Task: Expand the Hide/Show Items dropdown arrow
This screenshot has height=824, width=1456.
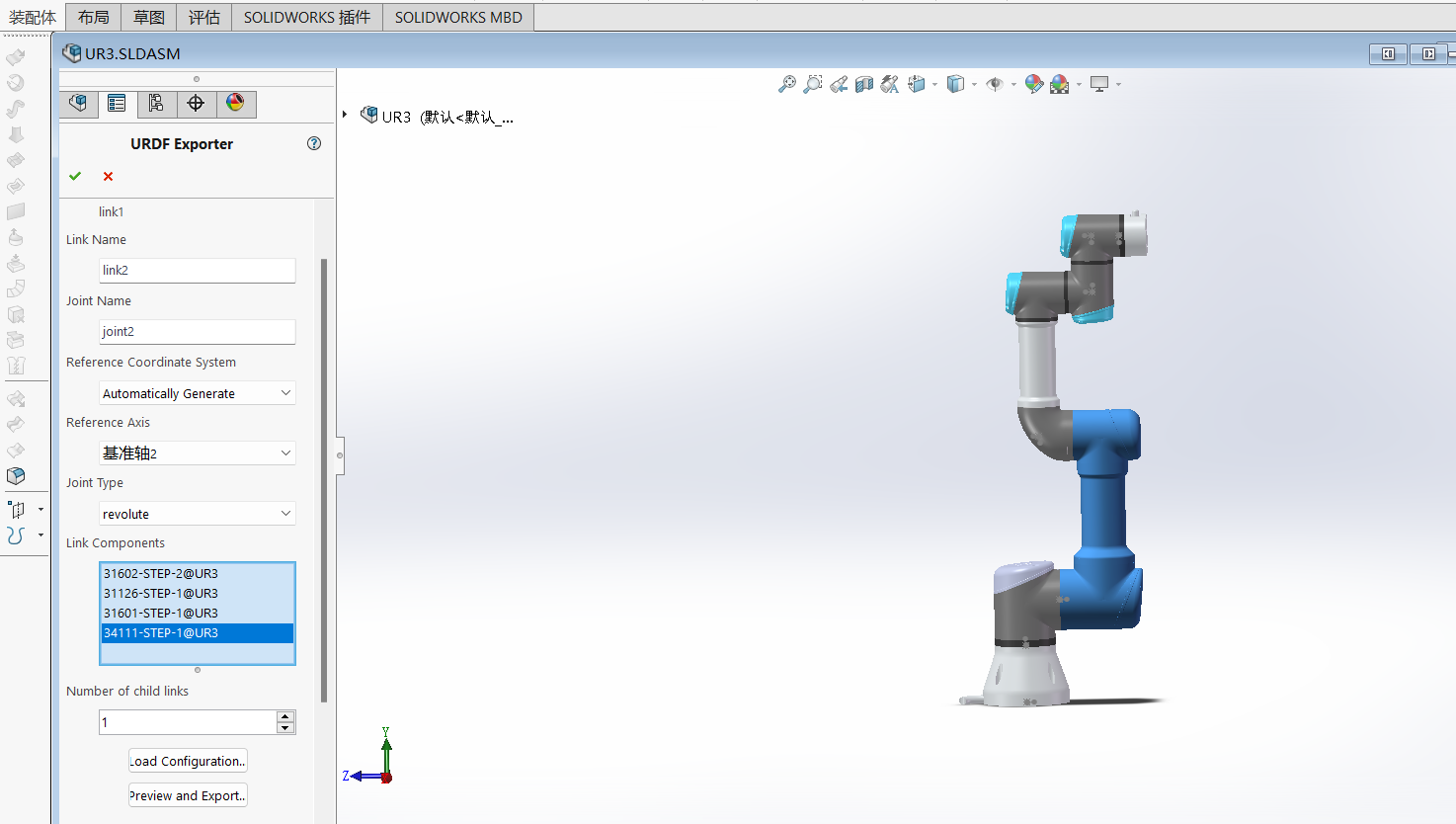Action: pyautogui.click(x=1013, y=85)
